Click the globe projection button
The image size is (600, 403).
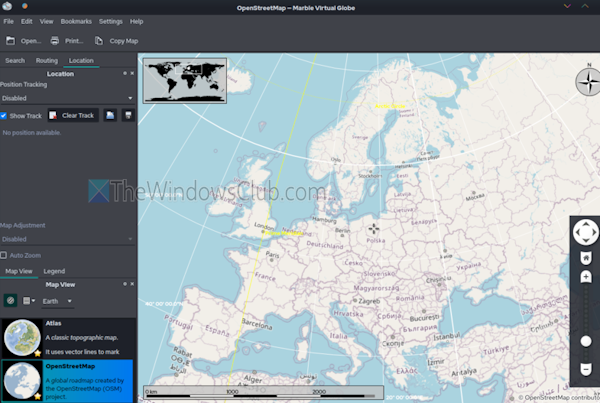(10, 301)
